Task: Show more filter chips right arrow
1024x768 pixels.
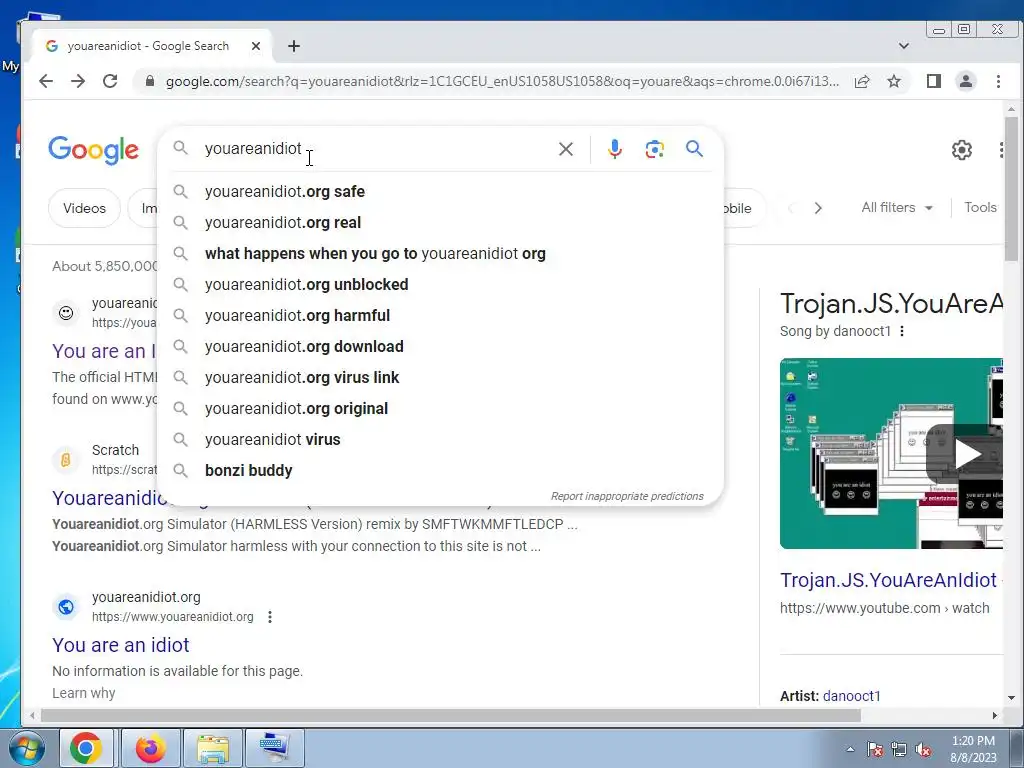Action: [x=818, y=208]
